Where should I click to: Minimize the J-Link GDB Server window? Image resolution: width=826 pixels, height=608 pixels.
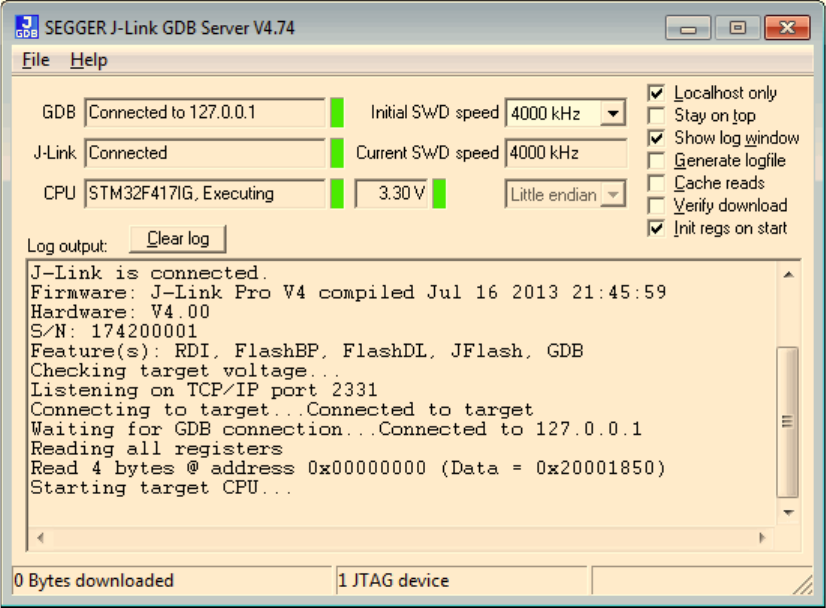(x=688, y=28)
